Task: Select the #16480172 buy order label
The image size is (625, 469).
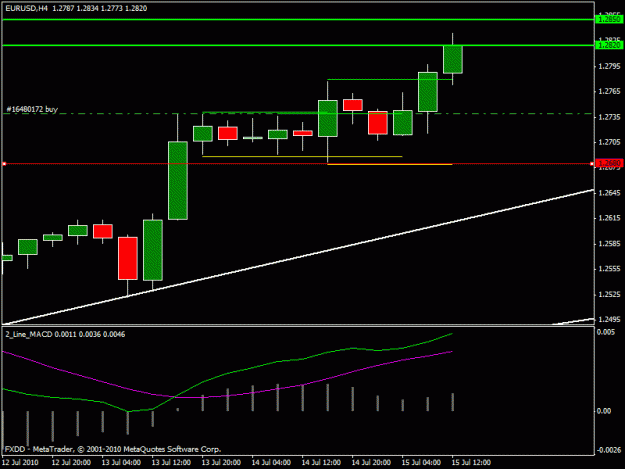Action: pos(32,109)
